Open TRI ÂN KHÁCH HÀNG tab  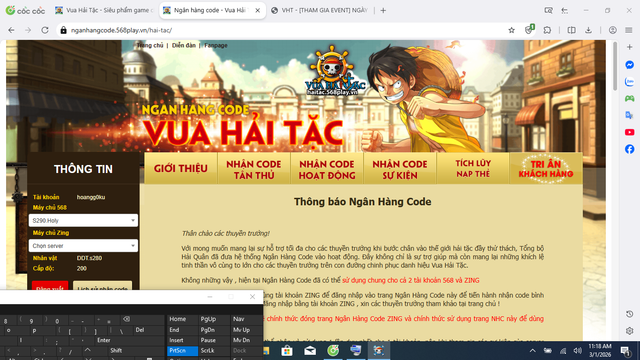pos(546,169)
